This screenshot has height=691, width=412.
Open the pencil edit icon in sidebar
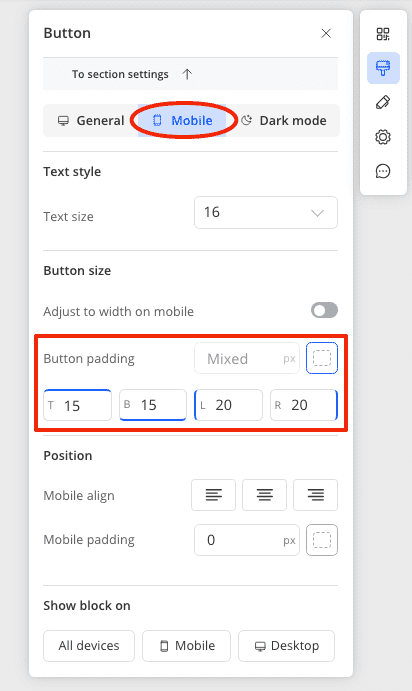coord(383,102)
